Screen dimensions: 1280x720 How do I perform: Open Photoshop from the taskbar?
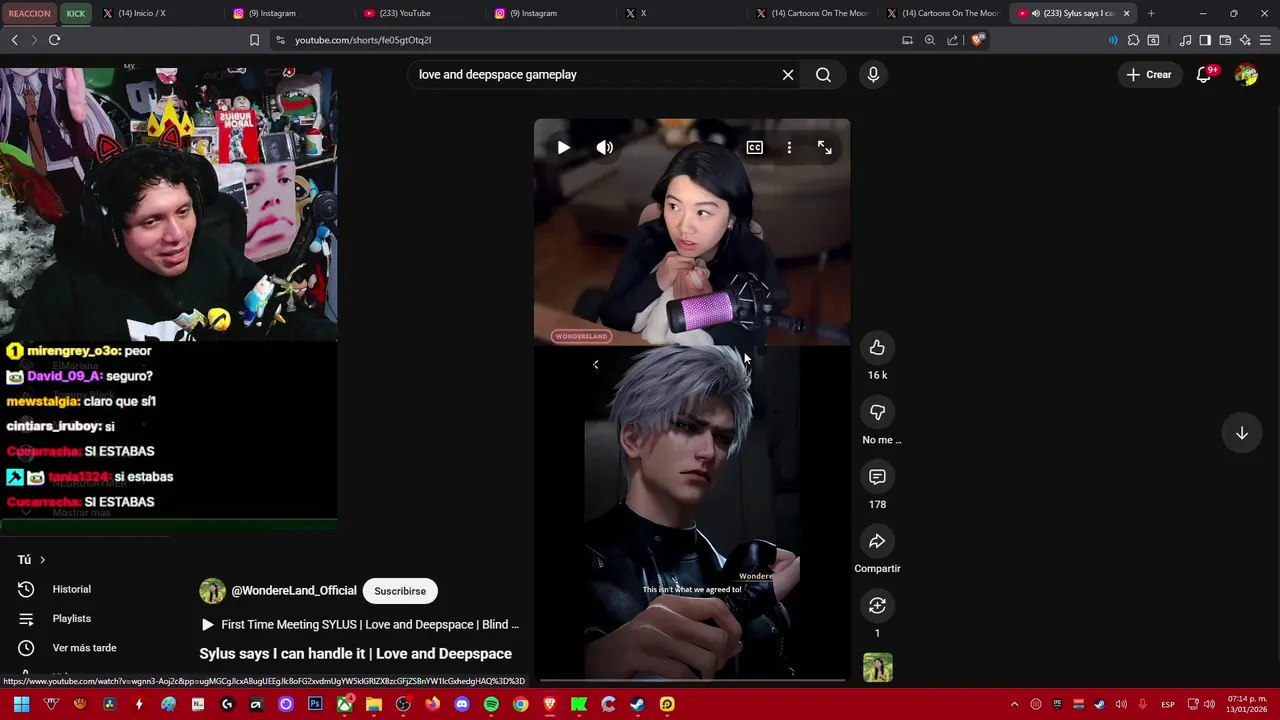(x=315, y=704)
